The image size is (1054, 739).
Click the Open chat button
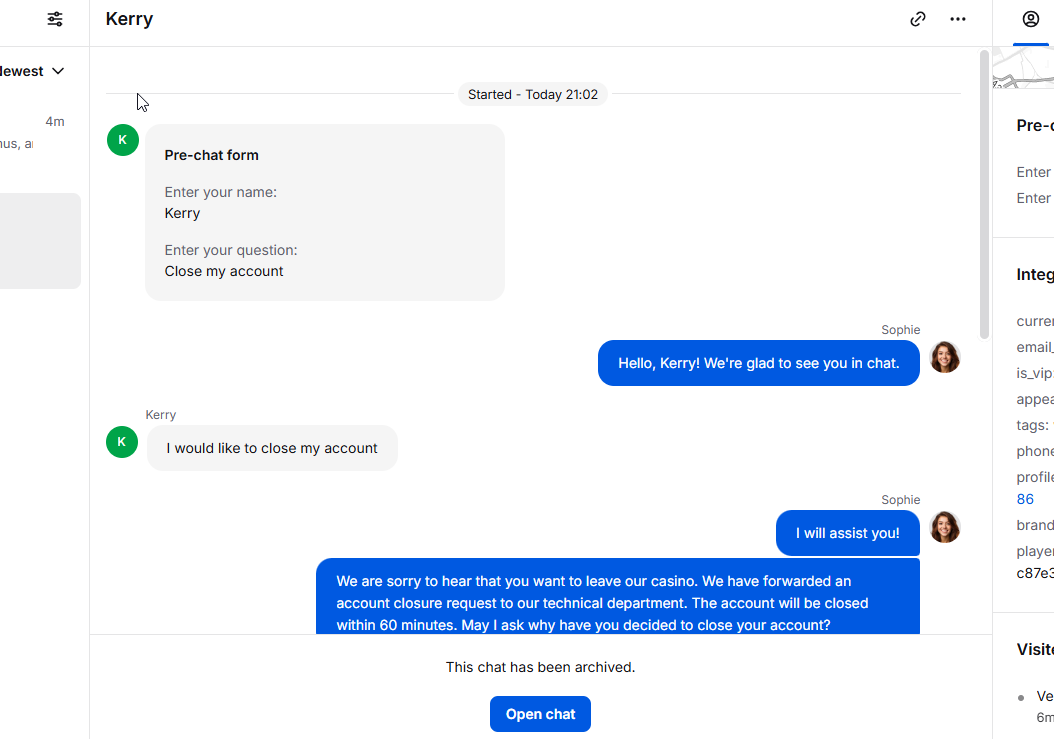540,714
